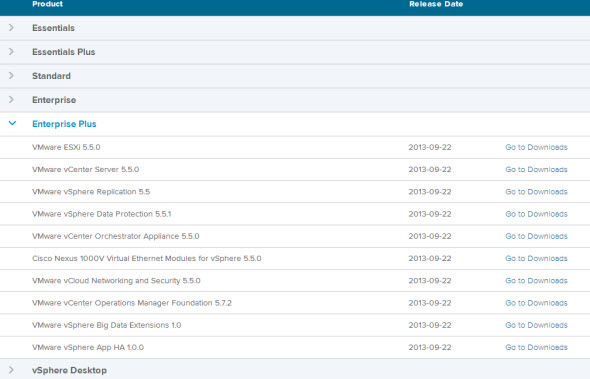Select VMware vSphere Replication 5.5 product name
This screenshot has height=379, width=590.
click(91, 192)
